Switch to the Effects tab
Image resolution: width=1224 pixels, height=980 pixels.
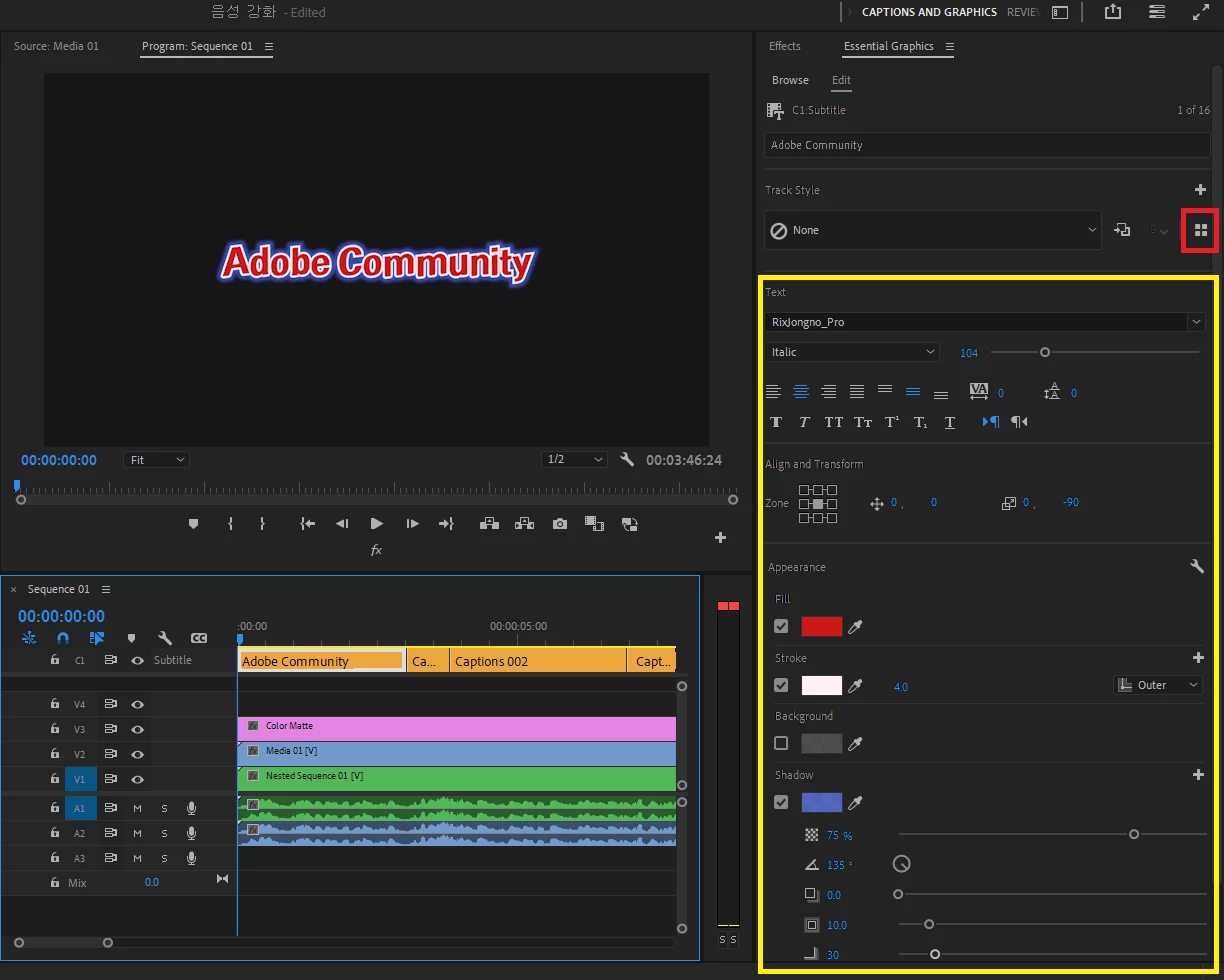(x=784, y=46)
